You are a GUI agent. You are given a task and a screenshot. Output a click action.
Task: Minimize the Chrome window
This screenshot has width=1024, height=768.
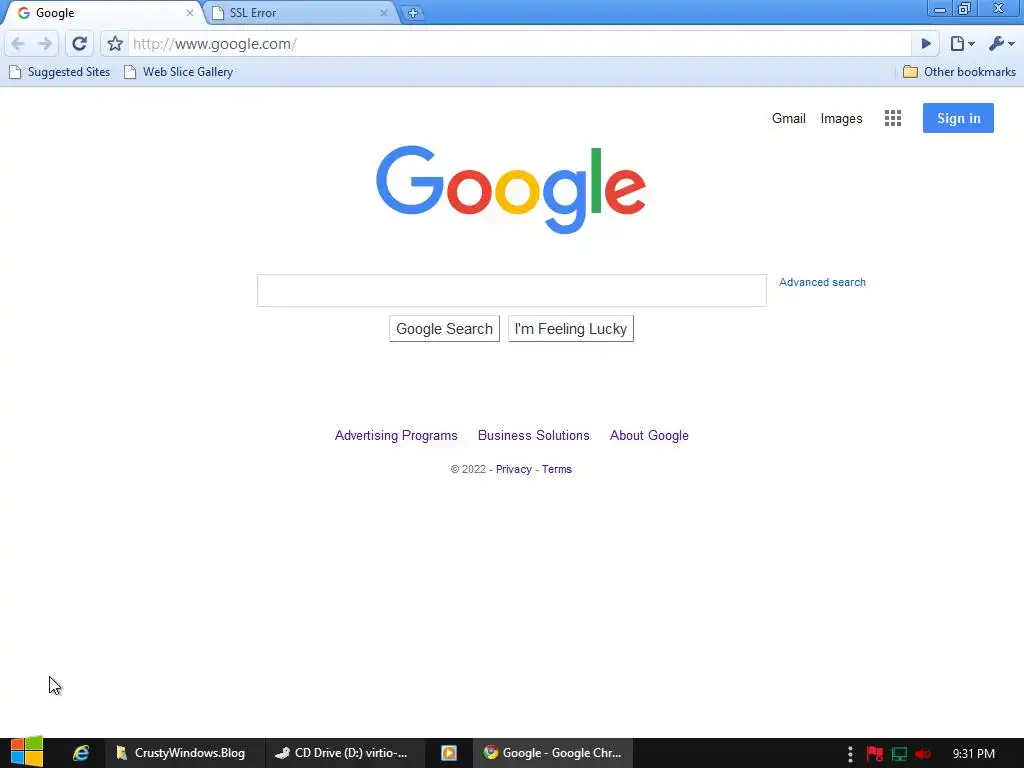(x=940, y=9)
